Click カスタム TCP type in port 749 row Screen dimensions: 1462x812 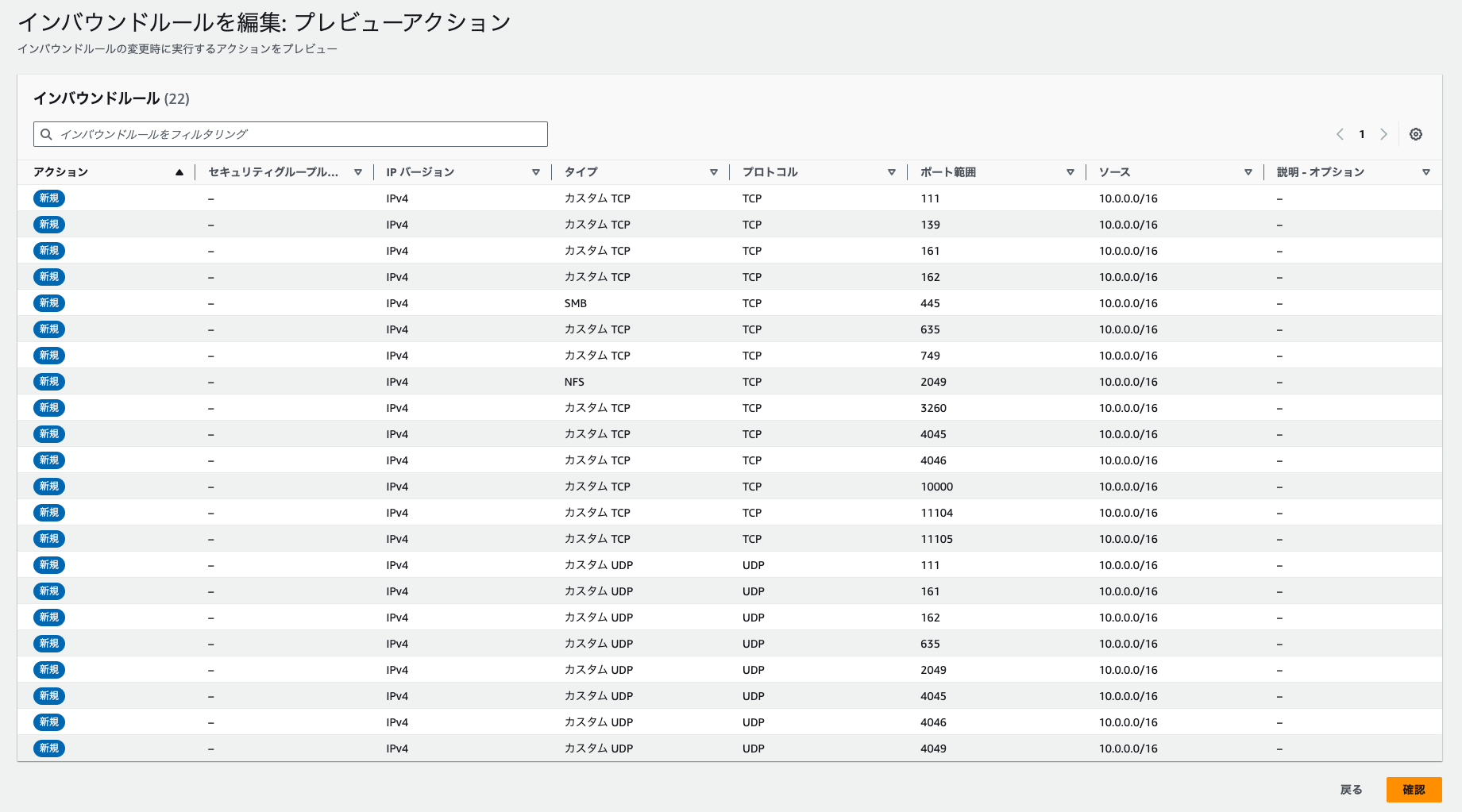point(597,356)
